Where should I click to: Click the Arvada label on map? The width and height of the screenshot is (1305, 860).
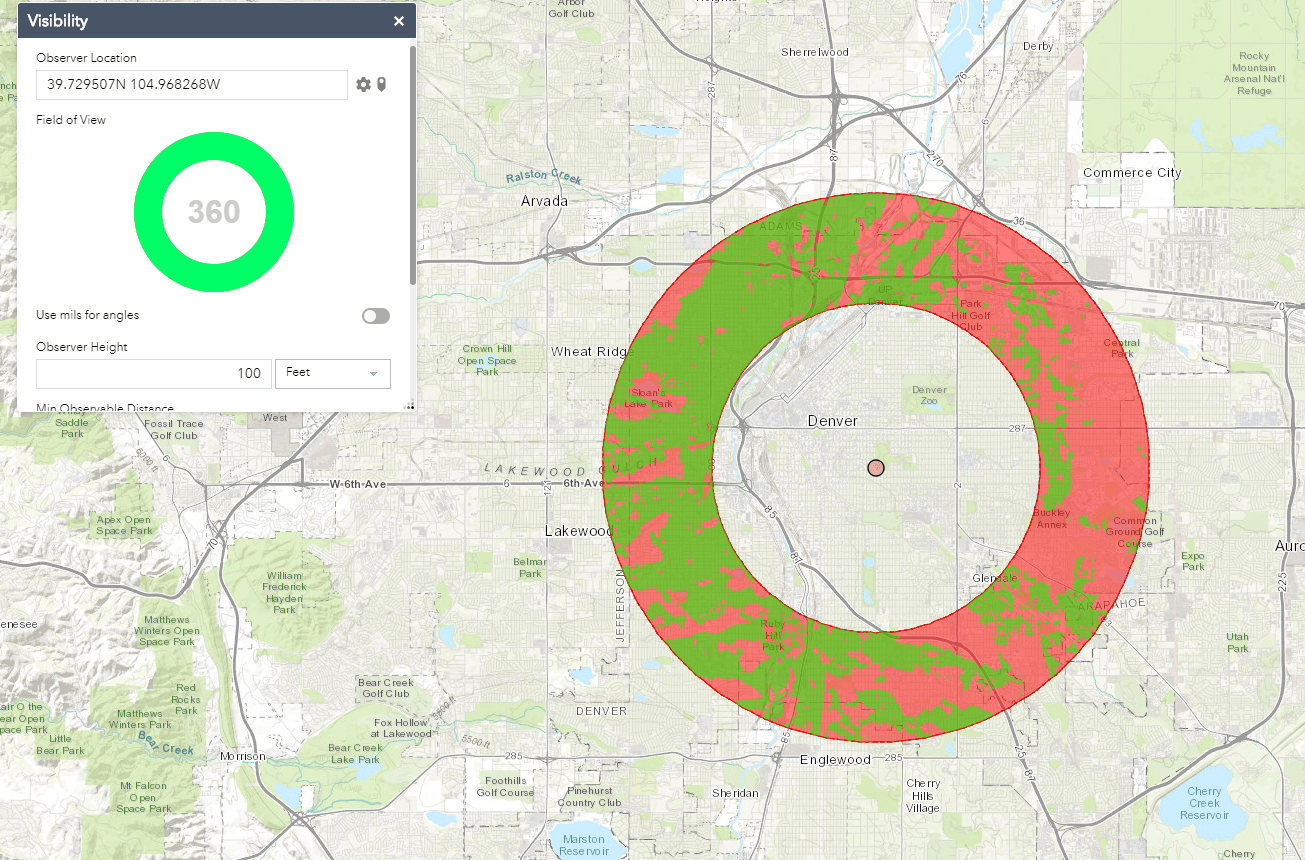(544, 201)
